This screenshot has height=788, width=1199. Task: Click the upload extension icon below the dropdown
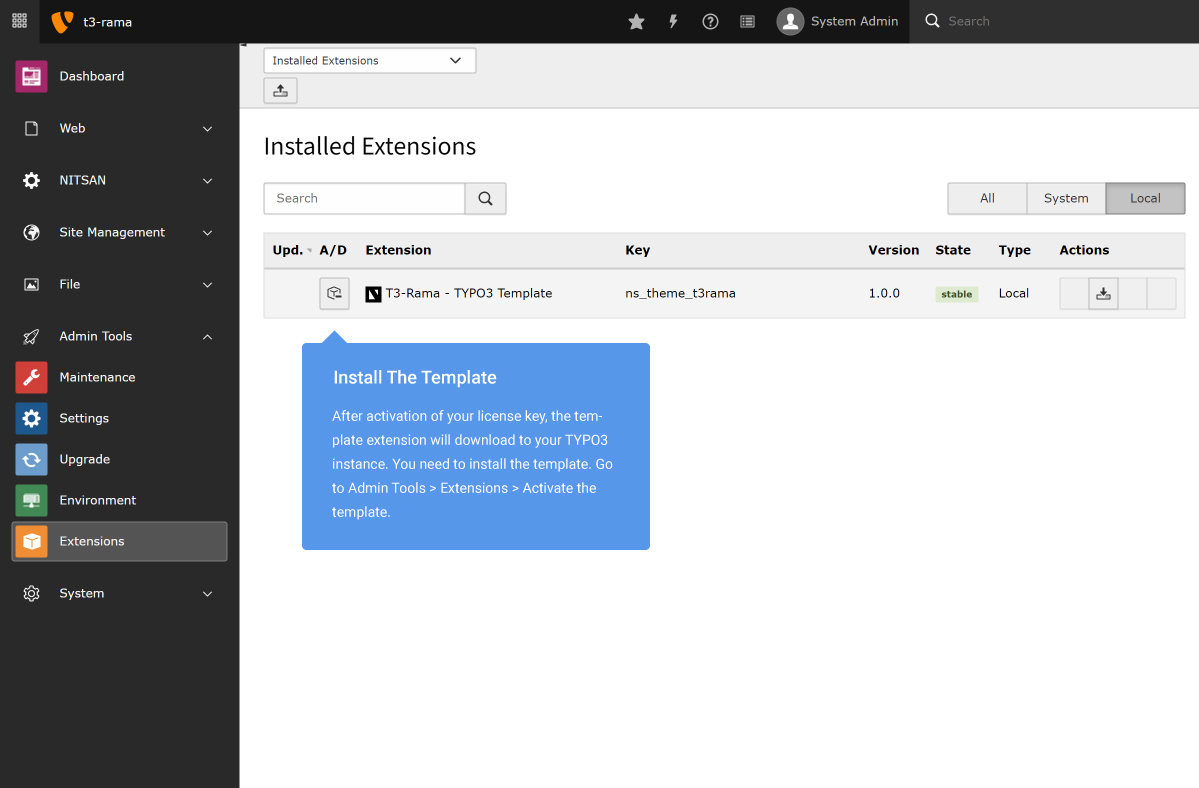point(280,90)
